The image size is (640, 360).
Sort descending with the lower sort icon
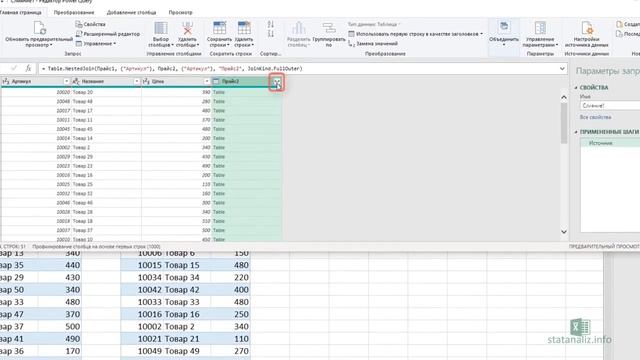pos(271,34)
